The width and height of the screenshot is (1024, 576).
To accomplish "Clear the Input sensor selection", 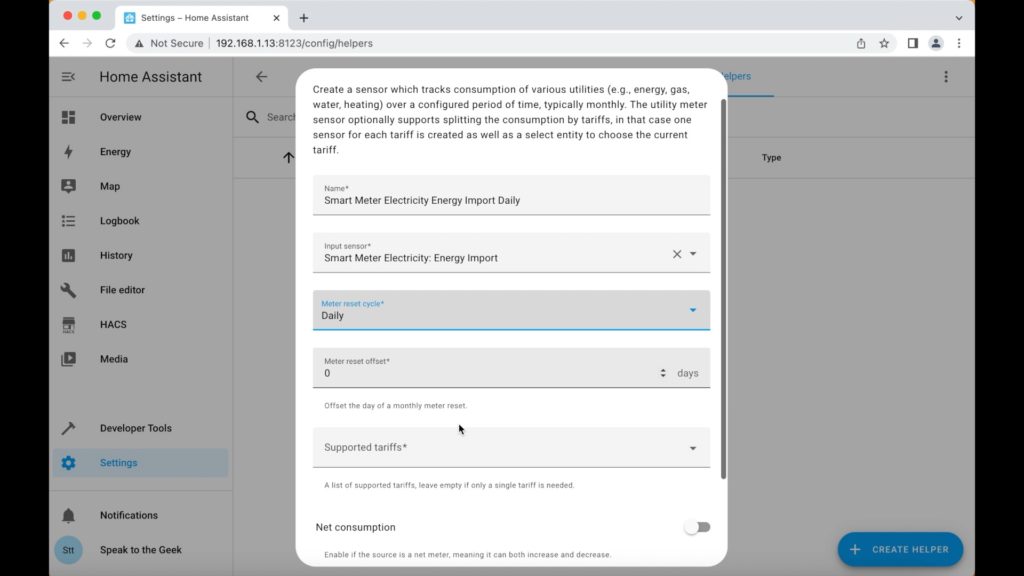I will (677, 254).
